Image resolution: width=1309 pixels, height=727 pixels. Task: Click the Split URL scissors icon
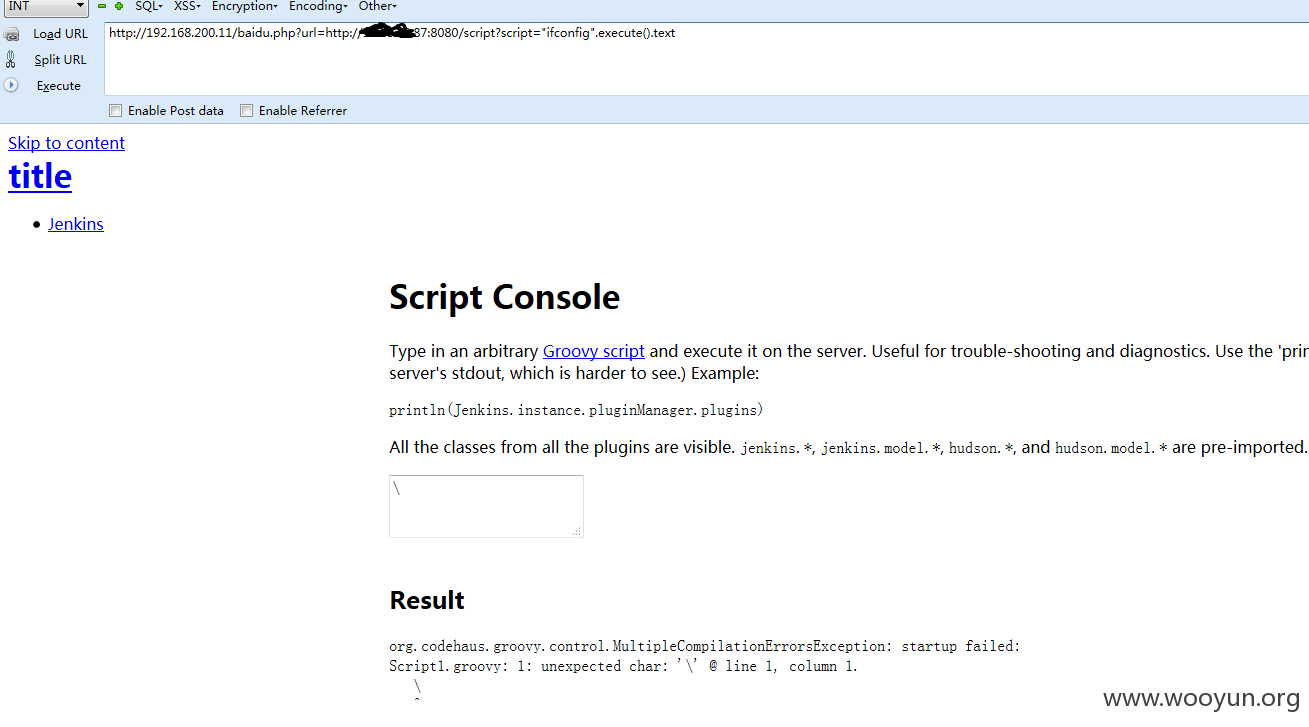(x=11, y=59)
